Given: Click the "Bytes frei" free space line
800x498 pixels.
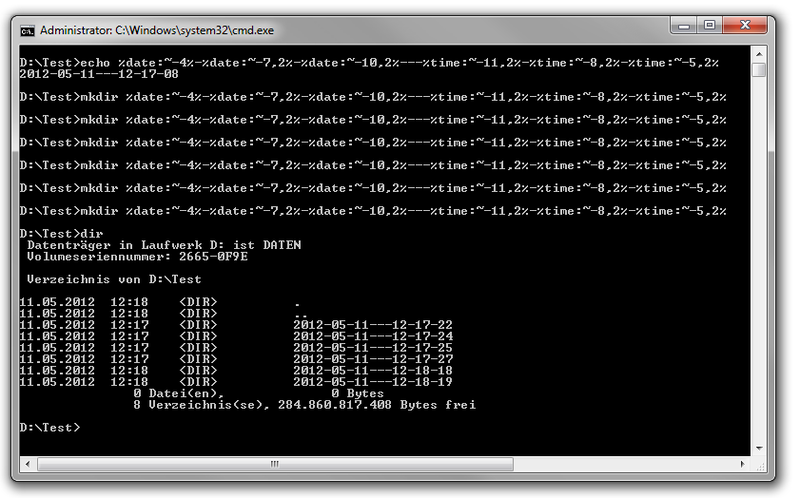Looking at the screenshot, I should tap(304, 404).
